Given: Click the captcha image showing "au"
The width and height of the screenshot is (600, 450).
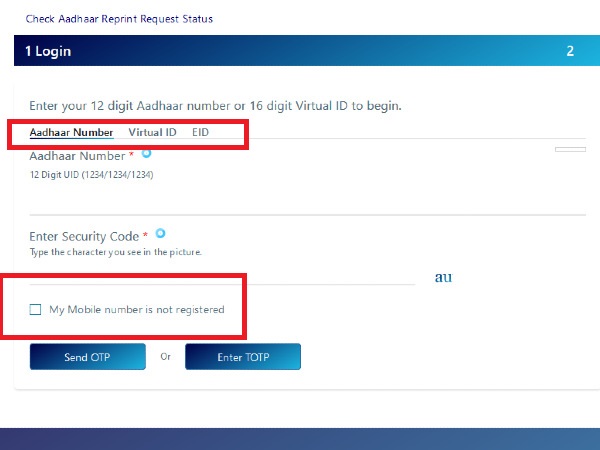Looking at the screenshot, I should 443,277.
